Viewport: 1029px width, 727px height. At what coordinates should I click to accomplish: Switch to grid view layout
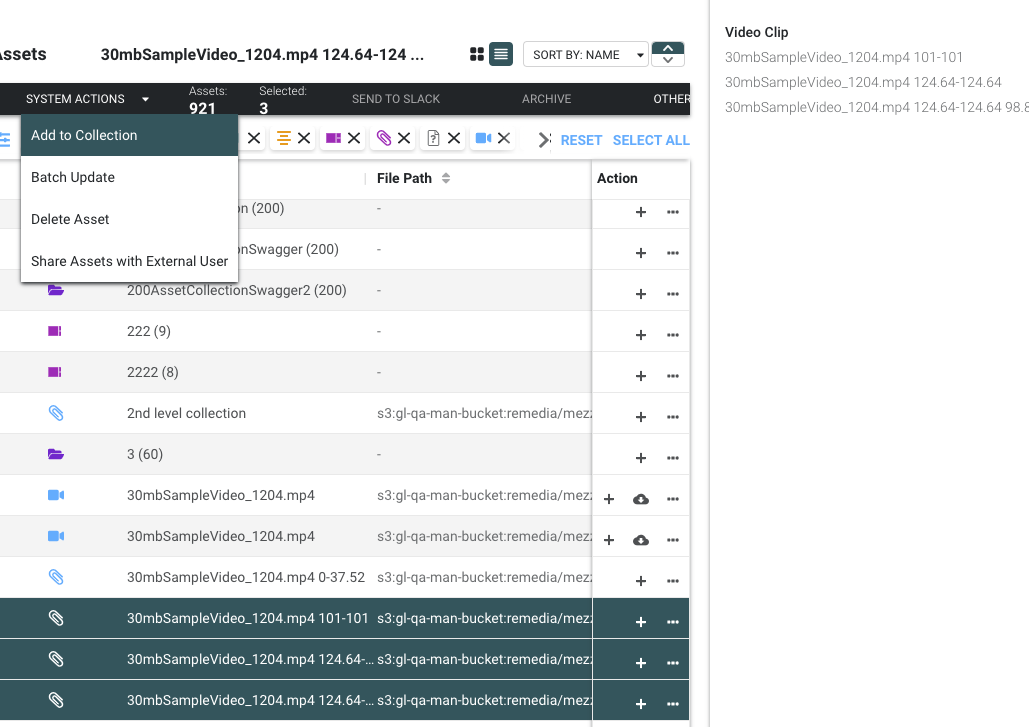click(x=477, y=54)
